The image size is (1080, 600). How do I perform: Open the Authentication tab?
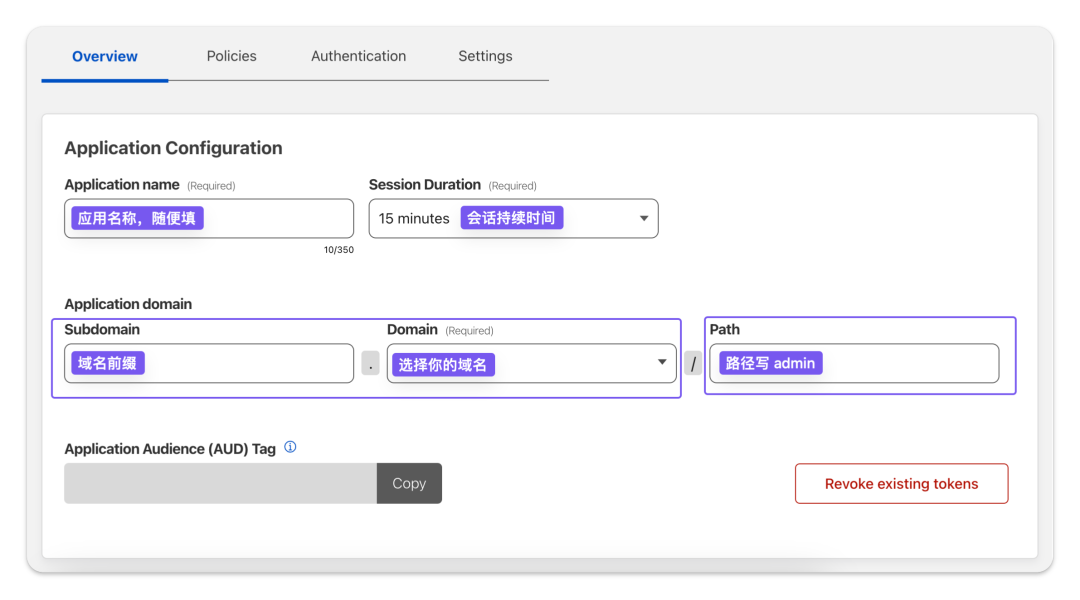[x=358, y=56]
